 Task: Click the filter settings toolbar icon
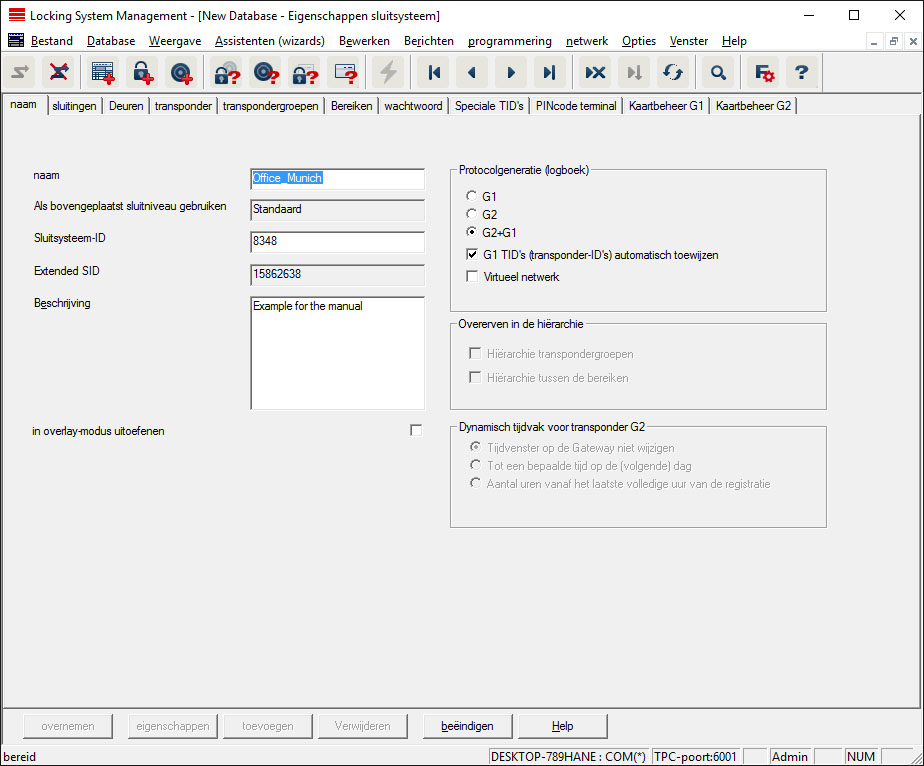pos(764,72)
